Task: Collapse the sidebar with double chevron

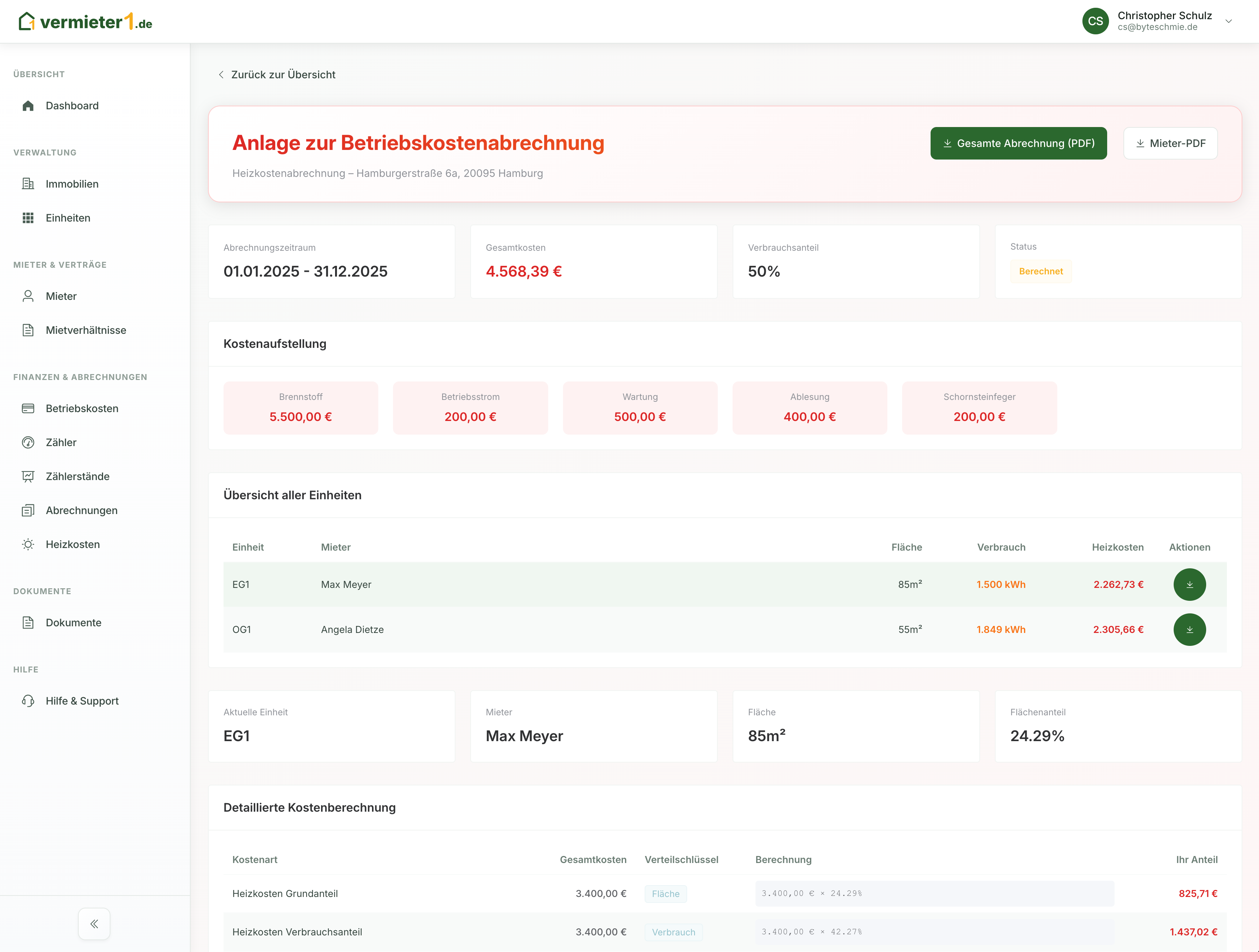Action: 95,924
